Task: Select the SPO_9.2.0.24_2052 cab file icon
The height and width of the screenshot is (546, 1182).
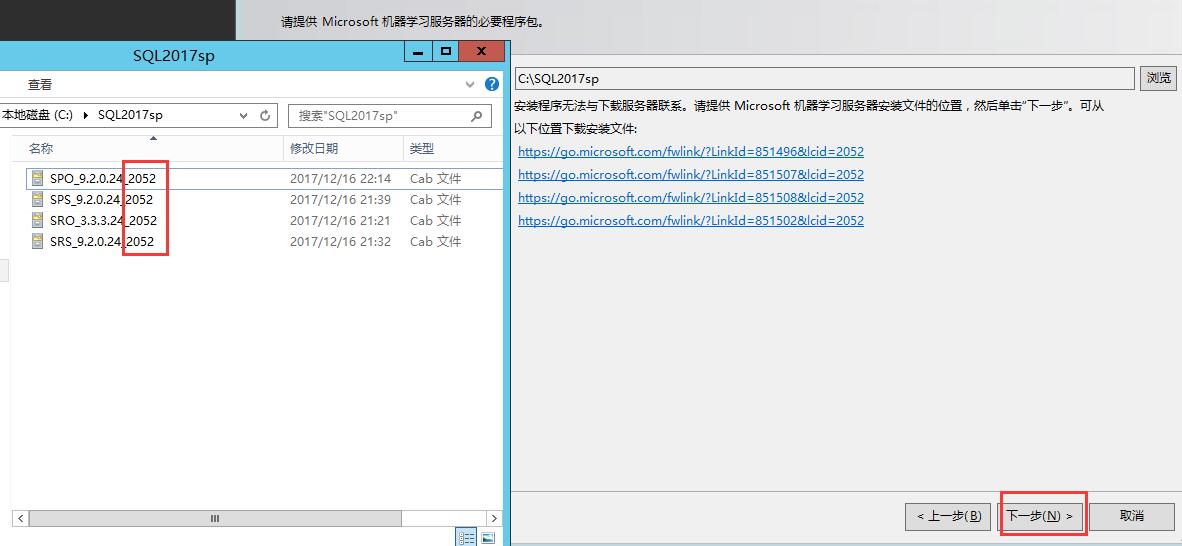Action: tap(38, 179)
